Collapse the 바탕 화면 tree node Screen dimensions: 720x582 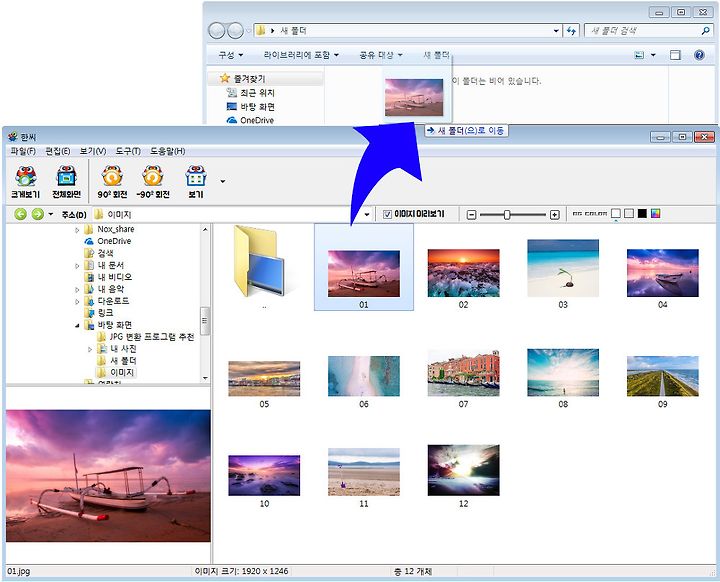tap(77, 325)
